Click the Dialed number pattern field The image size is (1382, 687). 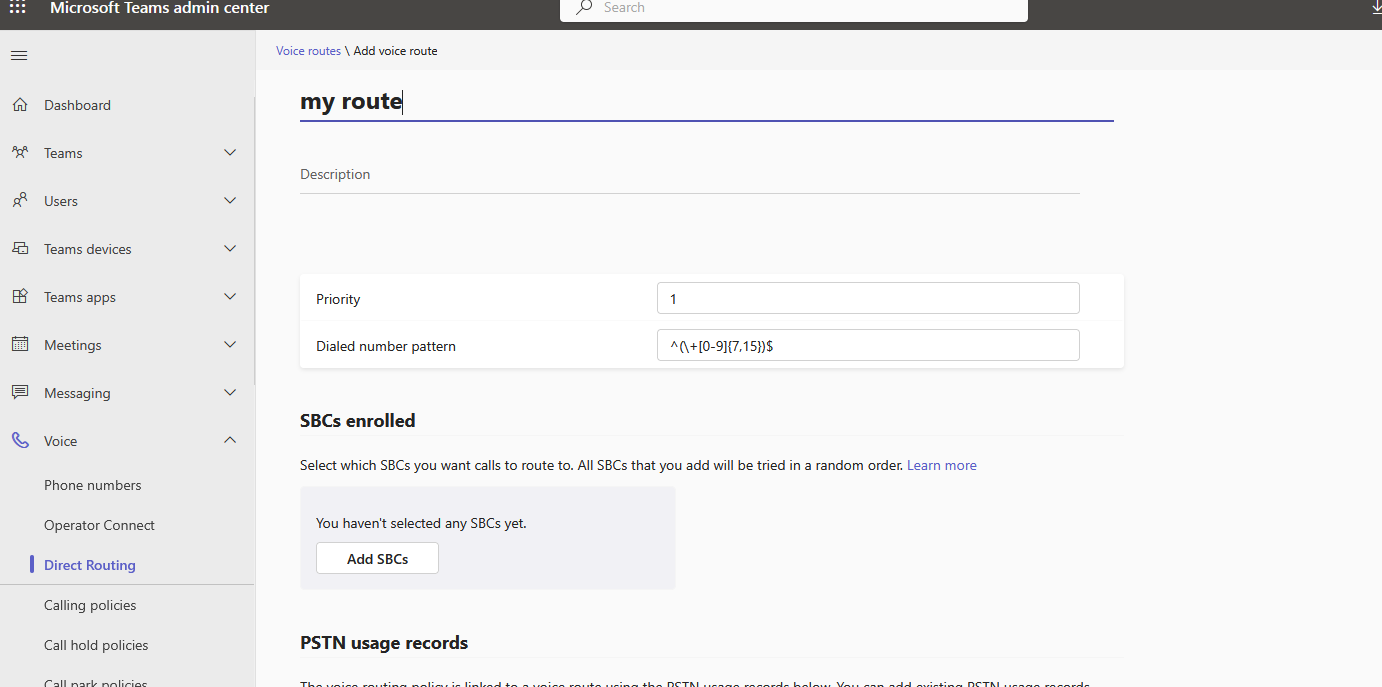(868, 346)
